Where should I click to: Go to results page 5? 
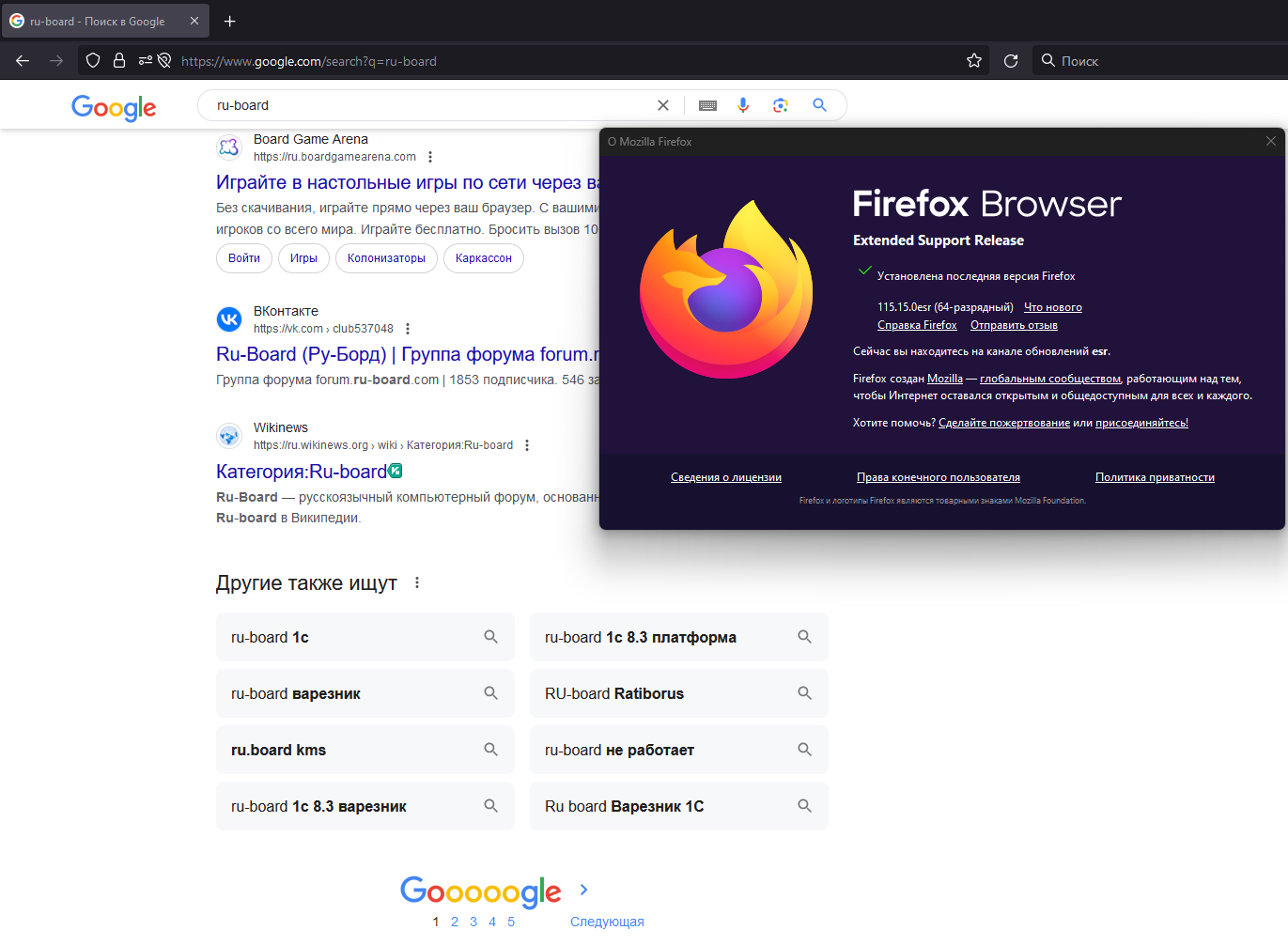511,922
